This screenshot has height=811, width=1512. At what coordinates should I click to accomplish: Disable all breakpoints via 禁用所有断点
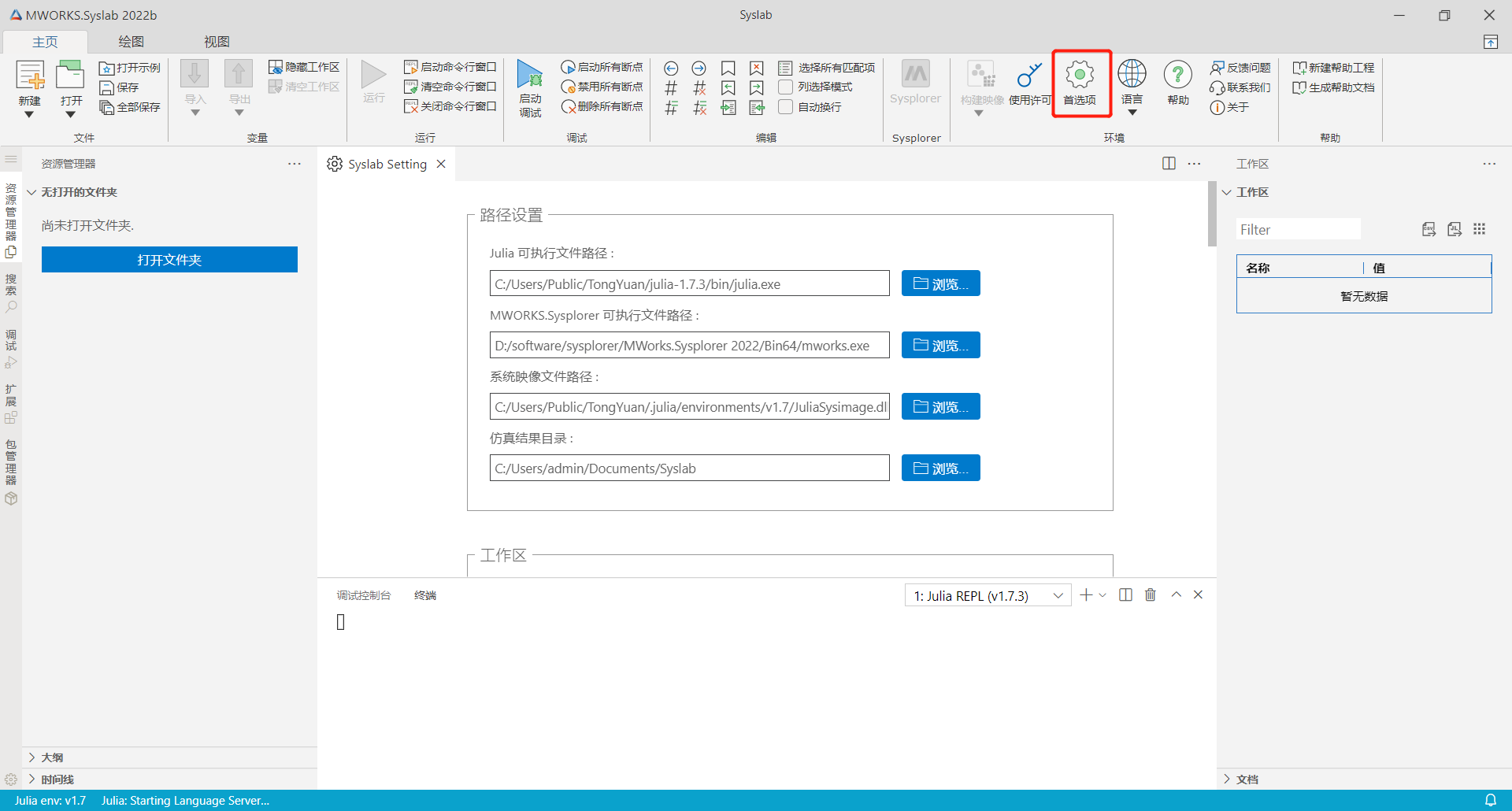(x=602, y=87)
